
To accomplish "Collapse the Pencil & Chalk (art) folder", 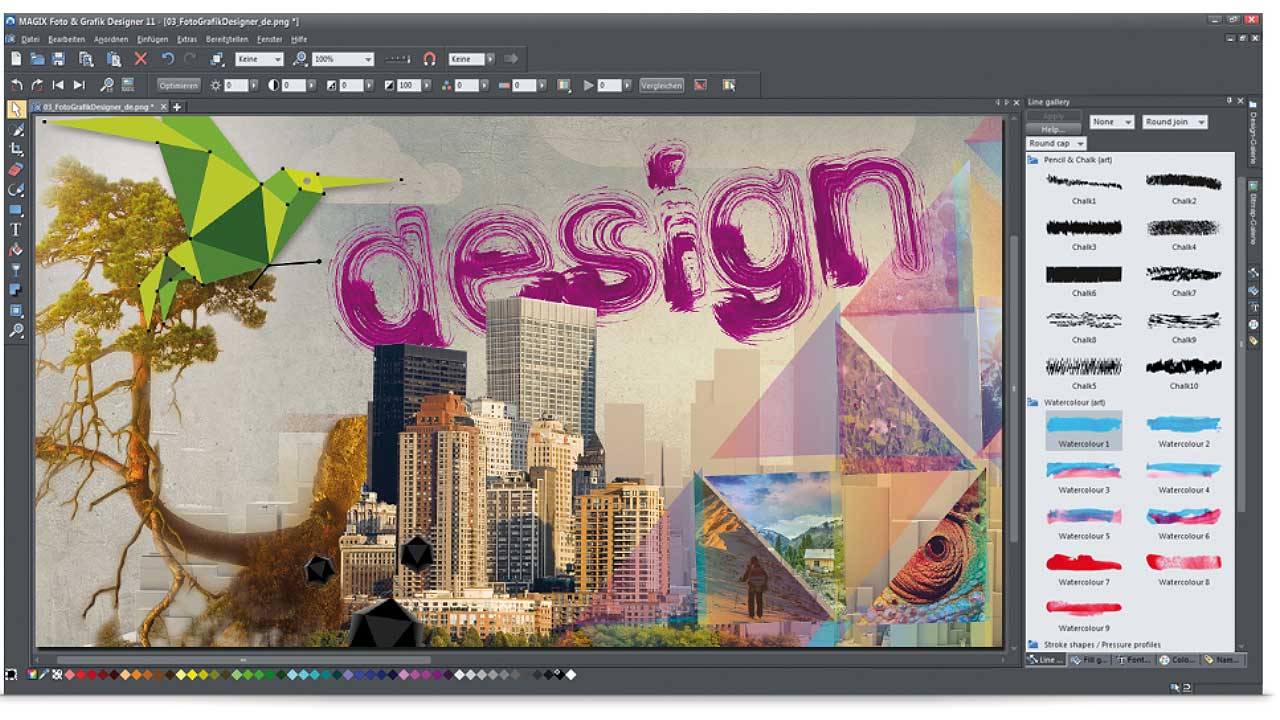I will [x=1034, y=160].
